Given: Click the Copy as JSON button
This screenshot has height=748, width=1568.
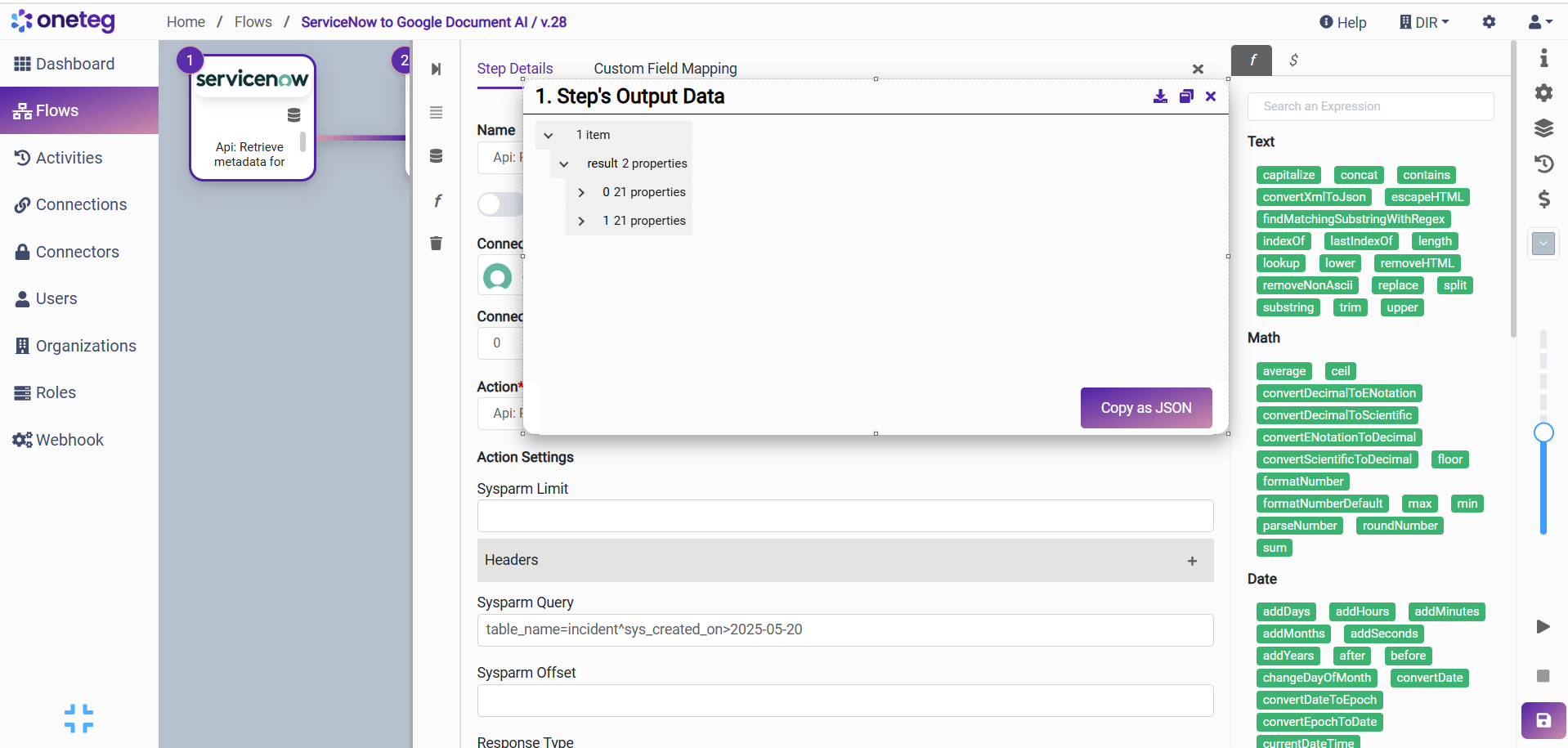Looking at the screenshot, I should (x=1145, y=408).
